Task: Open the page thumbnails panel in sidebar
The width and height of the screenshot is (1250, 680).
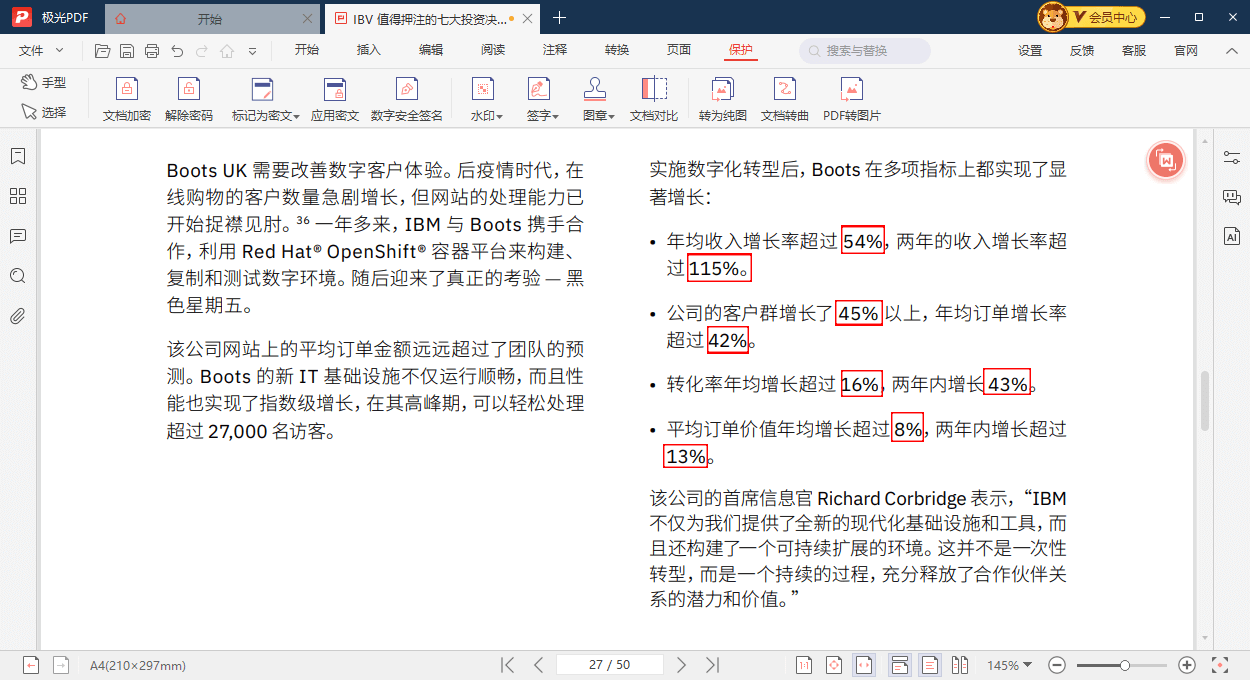Action: [18, 196]
